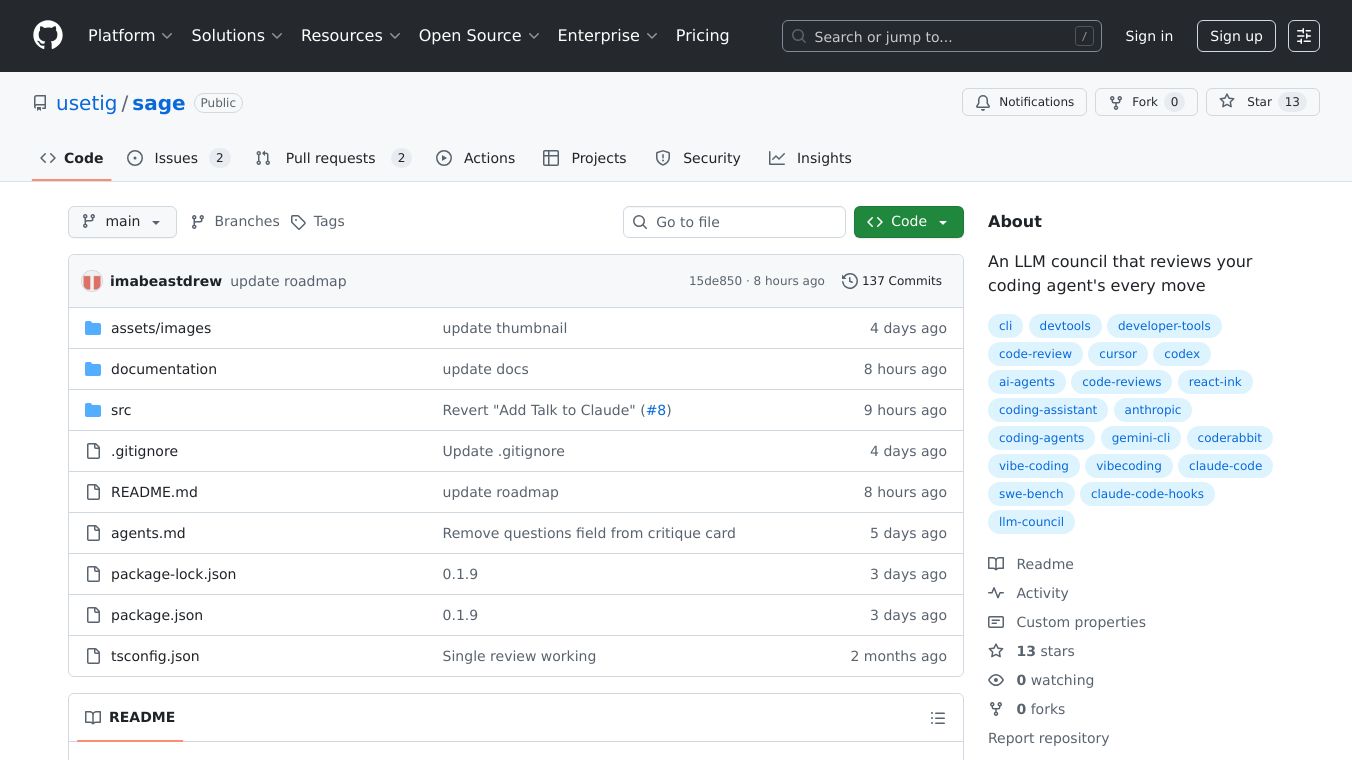Click the imabeastdrew avatar image

(92, 281)
